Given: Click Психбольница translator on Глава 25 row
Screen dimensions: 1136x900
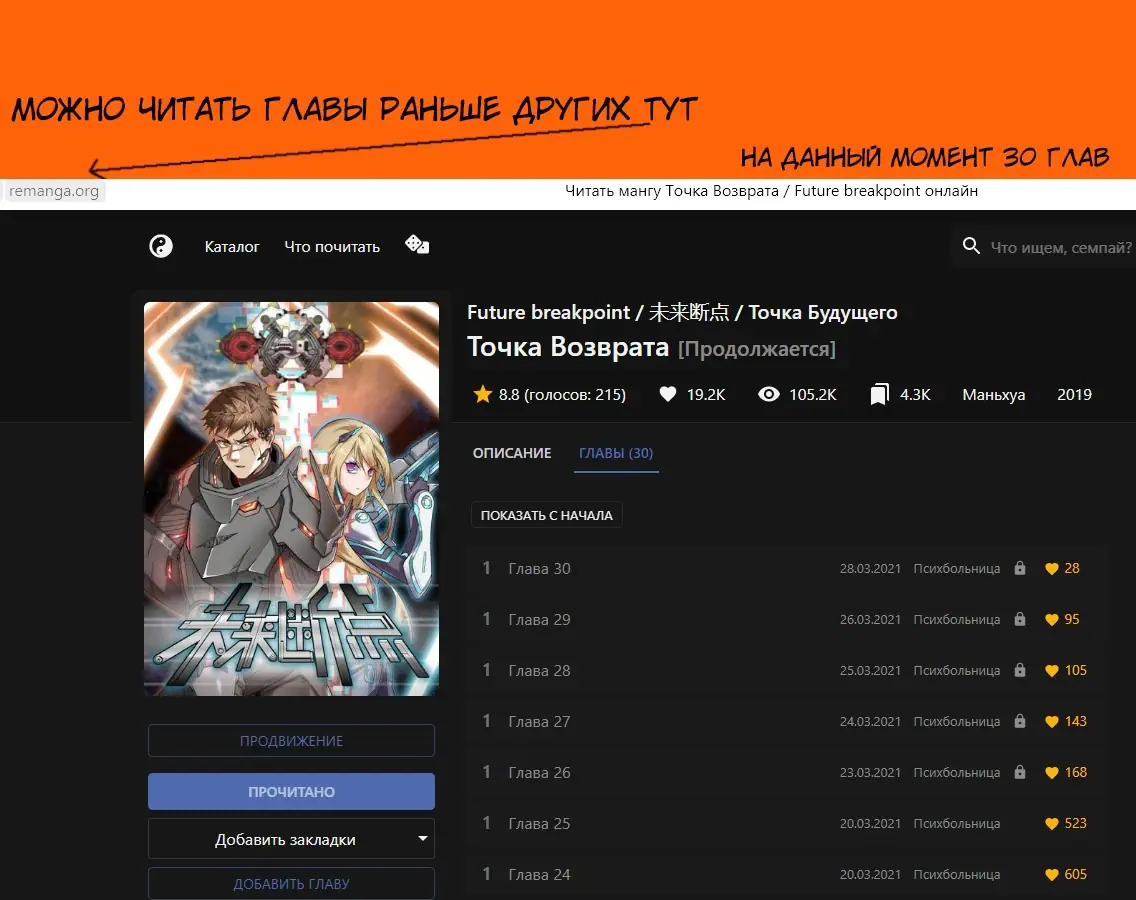Looking at the screenshot, I should 956,824.
